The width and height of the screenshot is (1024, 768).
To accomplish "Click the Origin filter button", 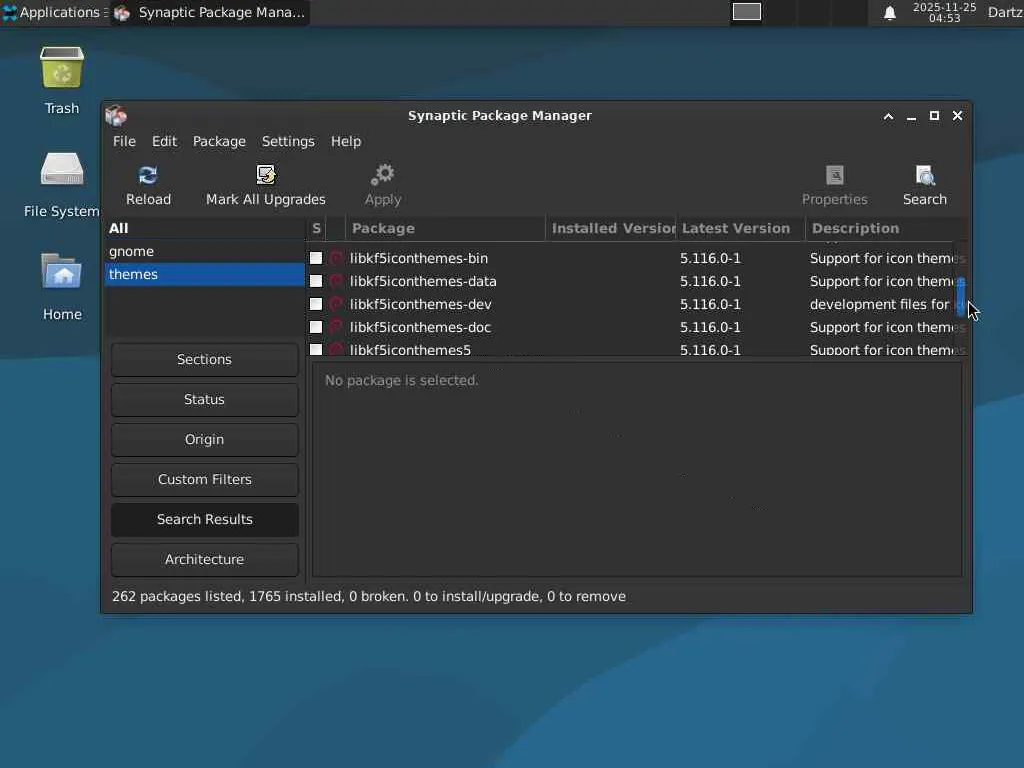I will (204, 440).
